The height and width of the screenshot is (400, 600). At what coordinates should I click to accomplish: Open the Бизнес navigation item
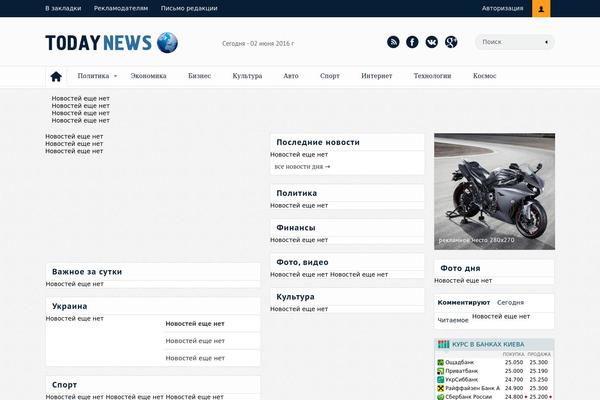199,76
